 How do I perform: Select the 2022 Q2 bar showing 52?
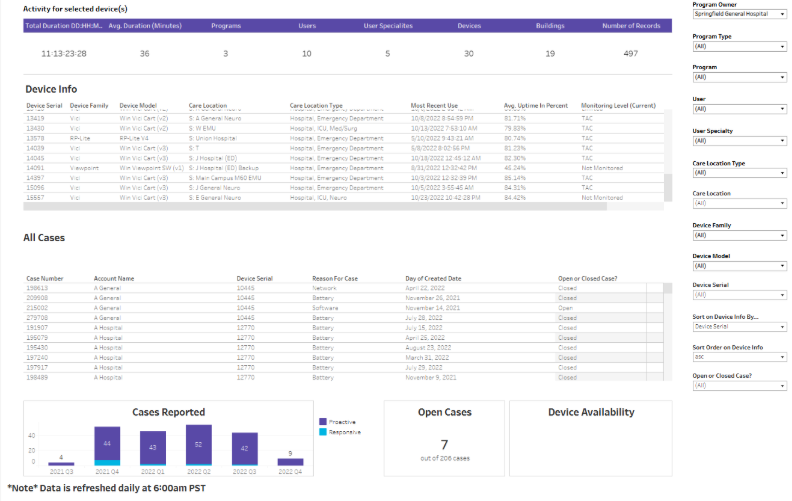click(198, 446)
